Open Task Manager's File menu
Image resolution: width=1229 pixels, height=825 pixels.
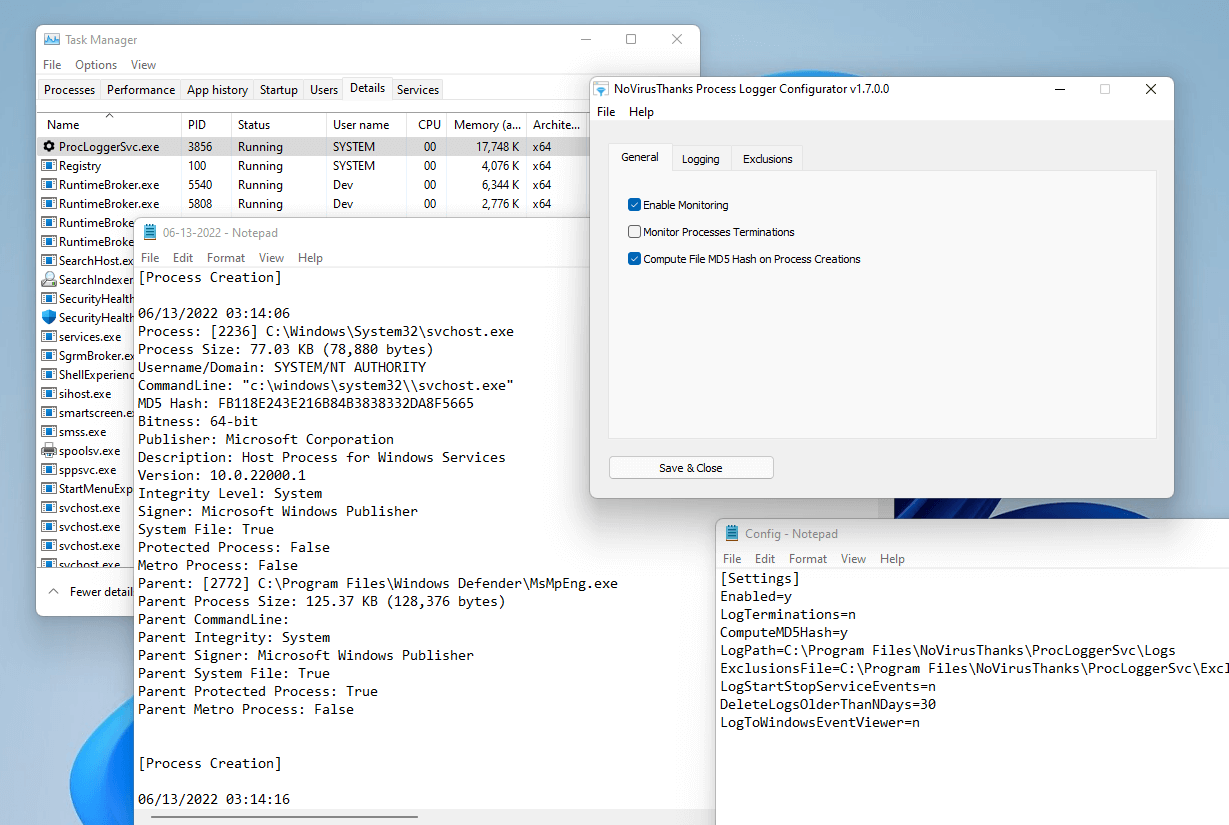[x=52, y=65]
